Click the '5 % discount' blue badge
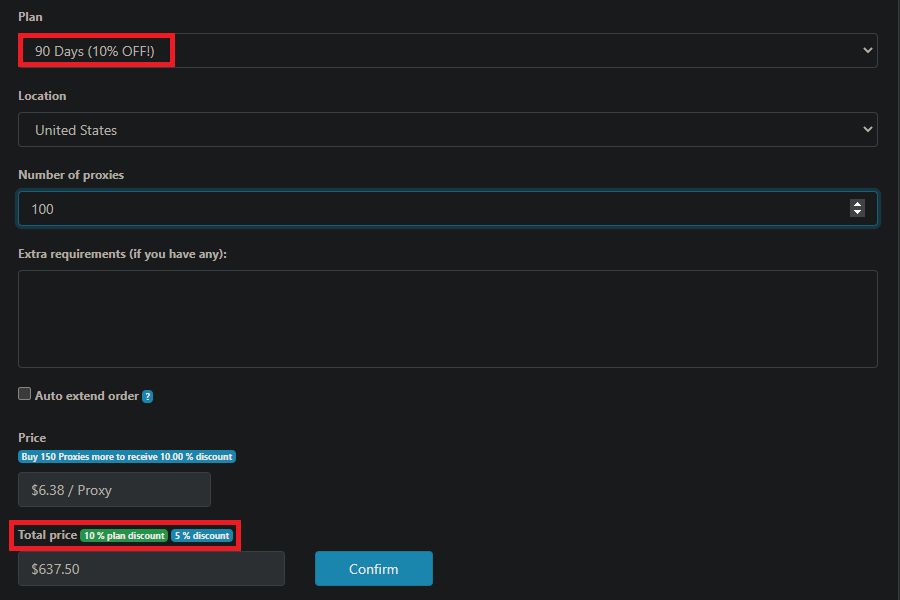 pos(202,536)
